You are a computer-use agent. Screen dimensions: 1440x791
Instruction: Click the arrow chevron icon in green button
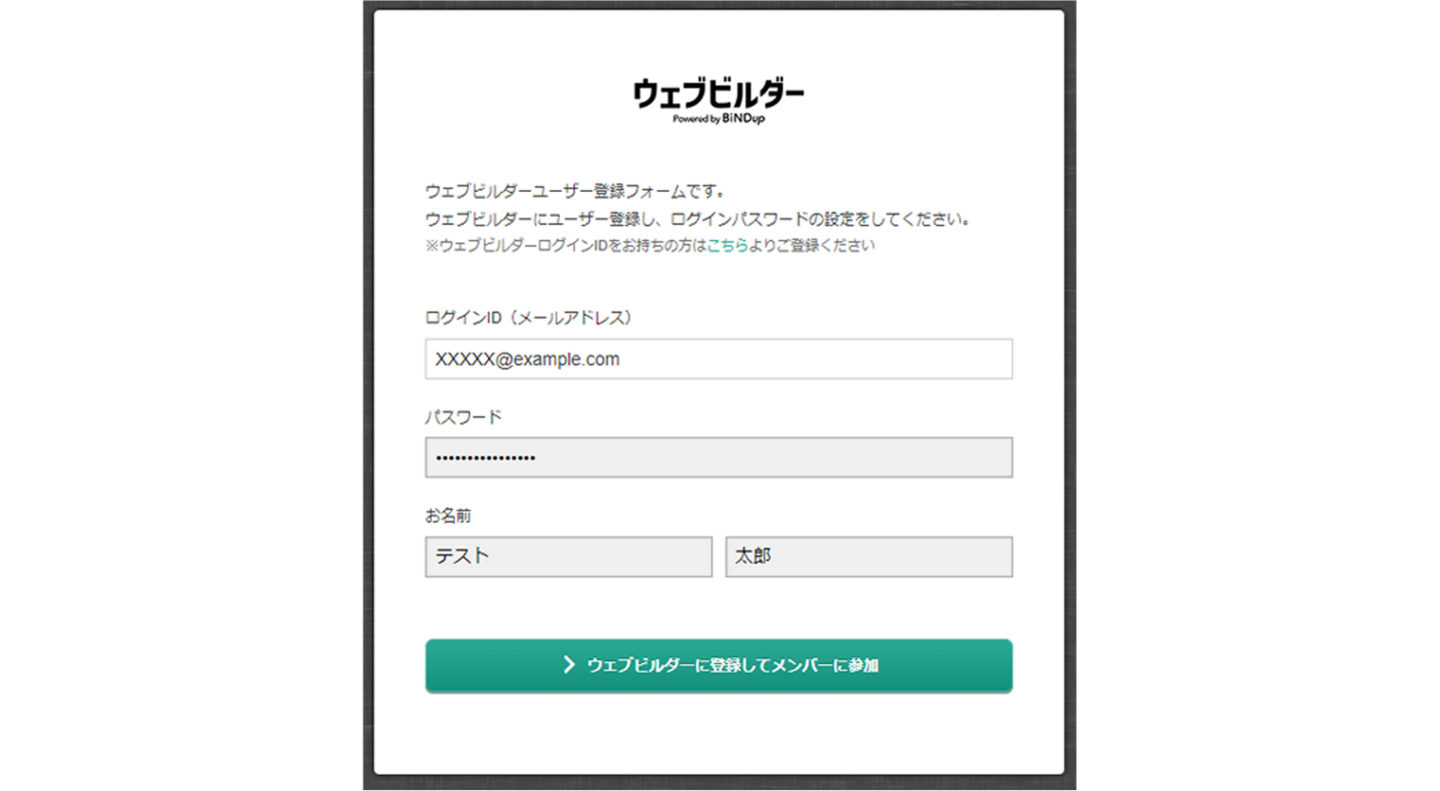click(x=568, y=665)
